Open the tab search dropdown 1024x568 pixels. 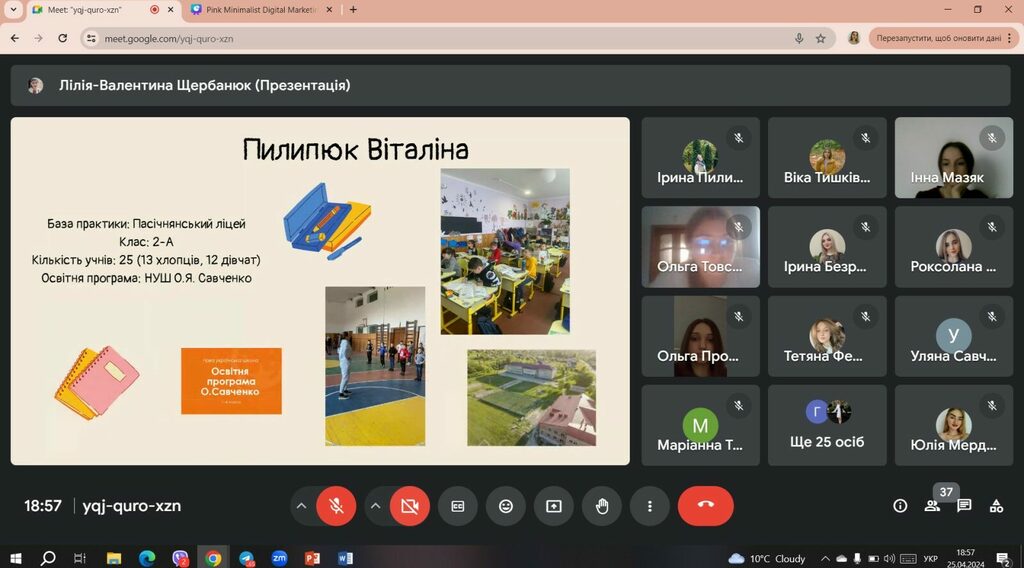(13, 10)
